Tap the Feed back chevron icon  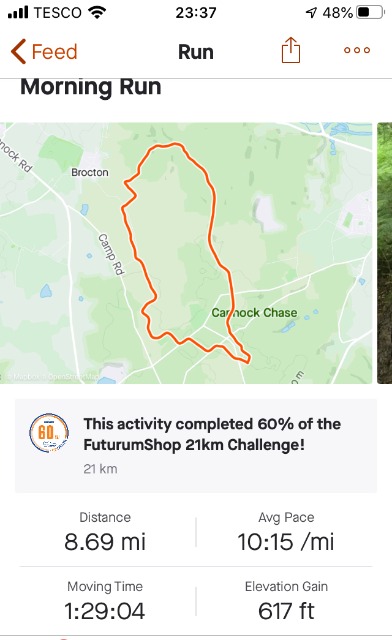[18, 51]
